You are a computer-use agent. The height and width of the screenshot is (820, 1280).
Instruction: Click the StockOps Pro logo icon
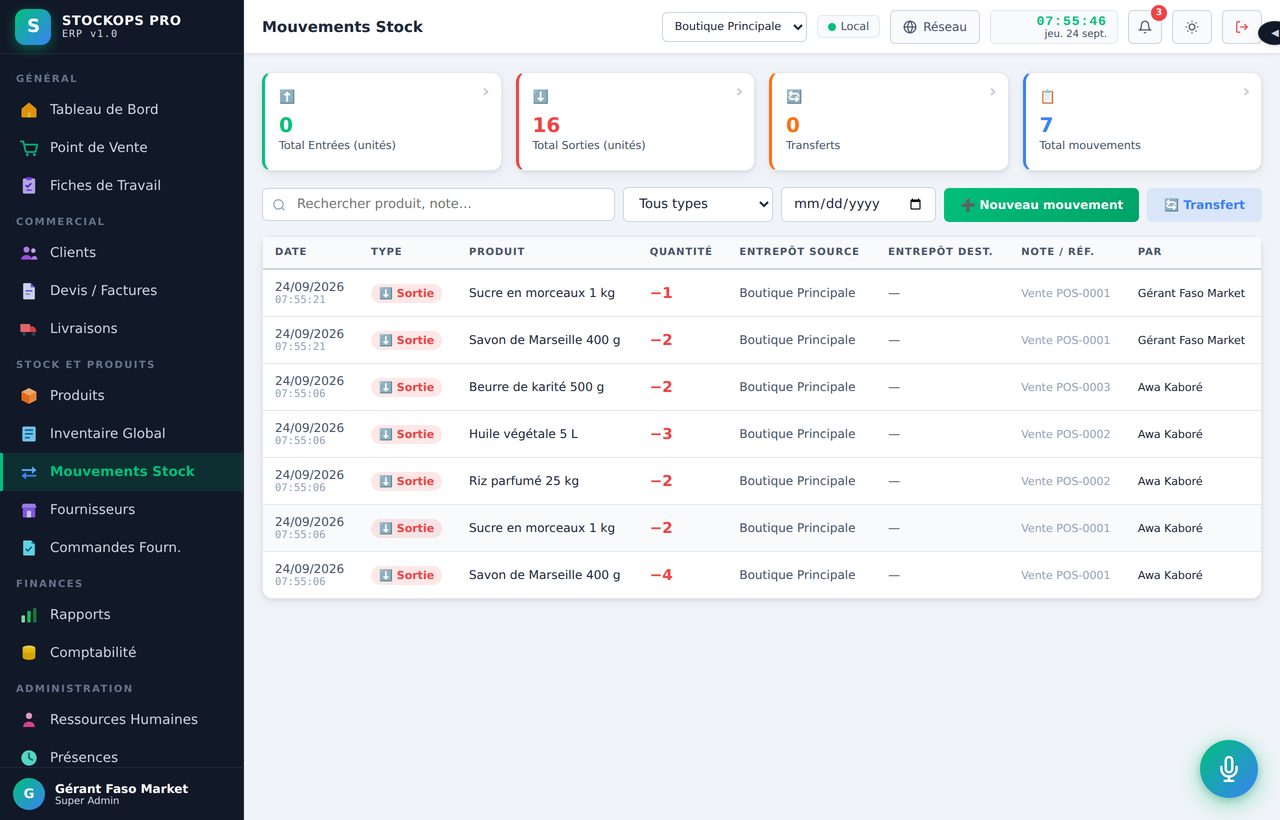(33, 27)
